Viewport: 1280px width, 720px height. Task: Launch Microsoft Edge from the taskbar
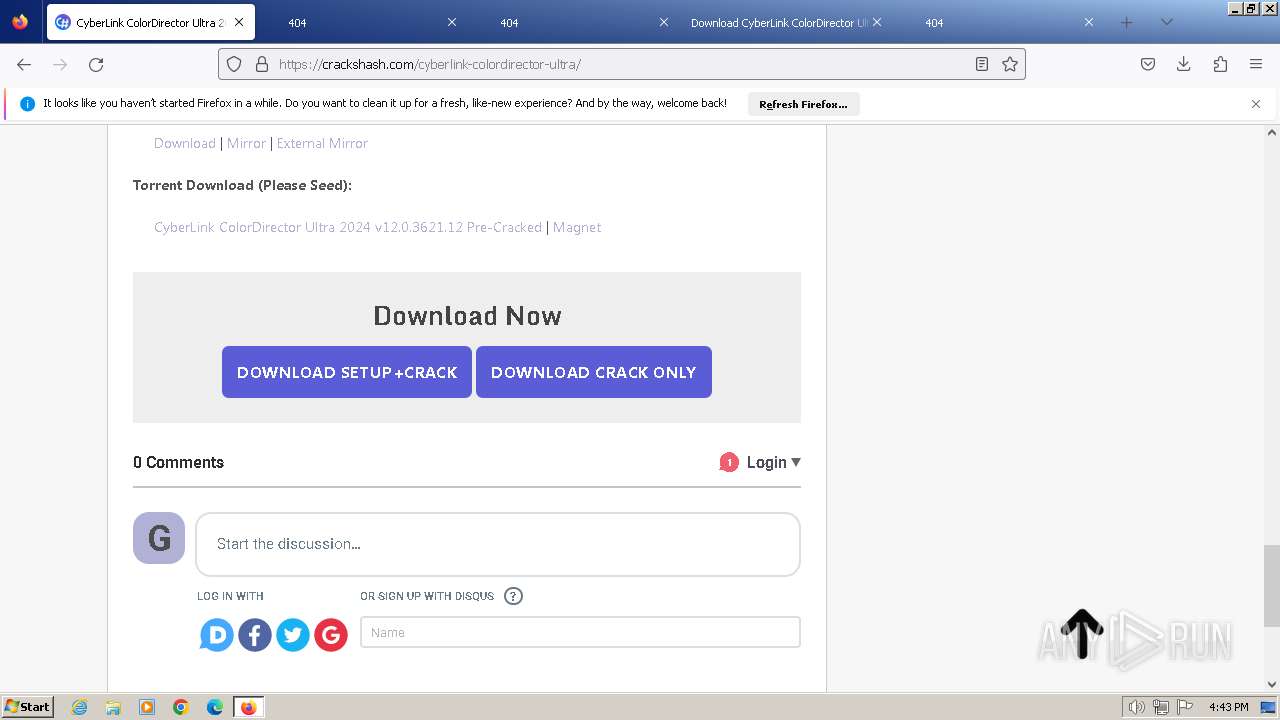point(215,707)
